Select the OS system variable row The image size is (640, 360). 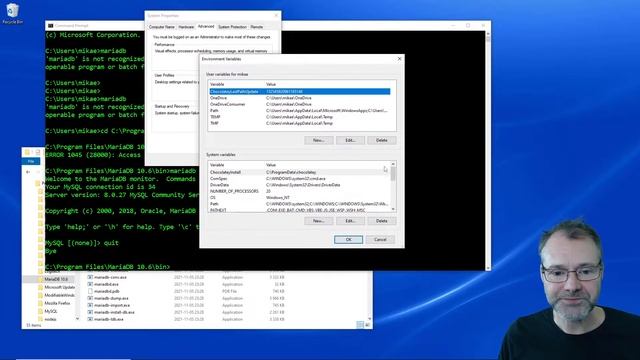tap(299, 197)
